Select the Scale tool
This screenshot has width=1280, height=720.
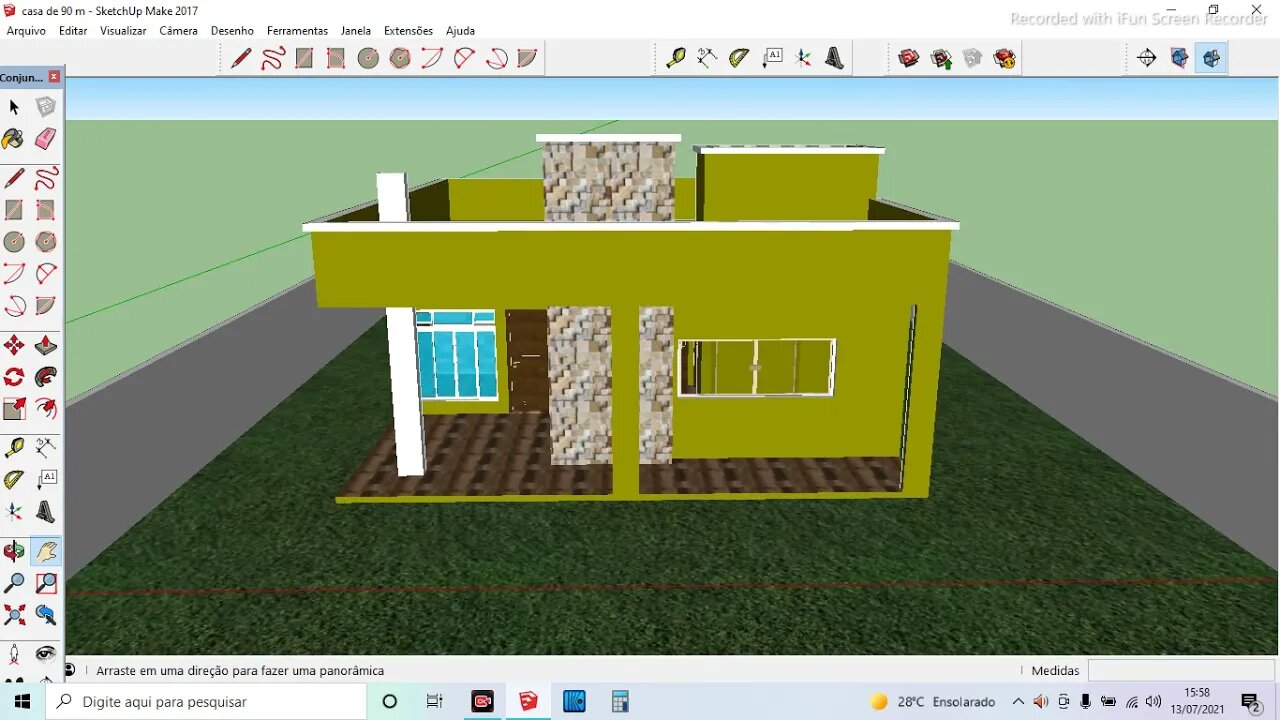click(14, 408)
